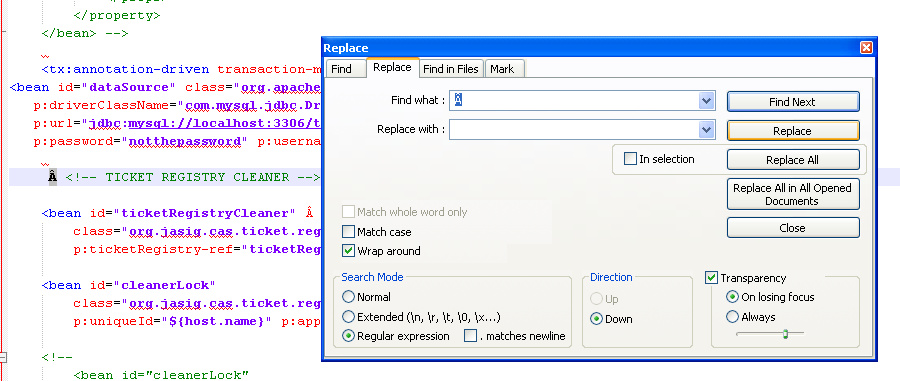
Task: Select the Always transparency option
Action: 732,317
